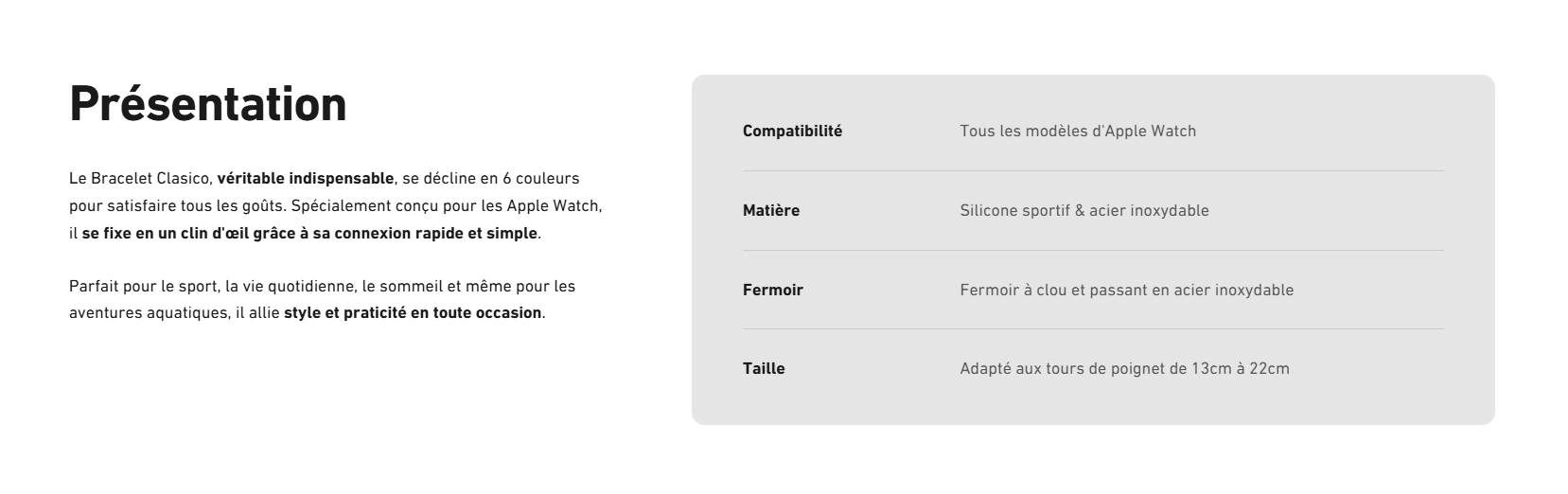Select the Taille row label
Screen dimensions: 1568x494
[x=764, y=368]
